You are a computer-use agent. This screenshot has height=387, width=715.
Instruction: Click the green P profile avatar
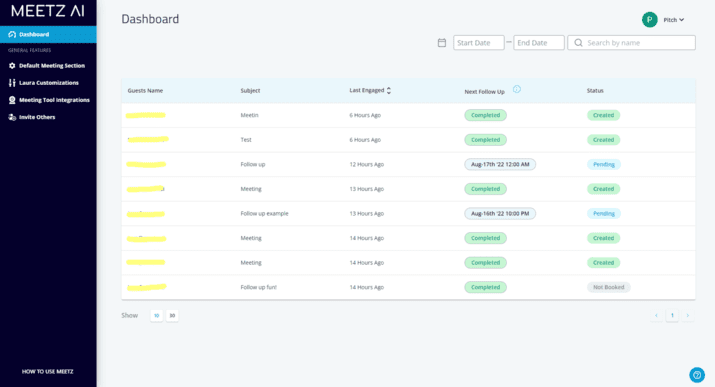coord(649,20)
